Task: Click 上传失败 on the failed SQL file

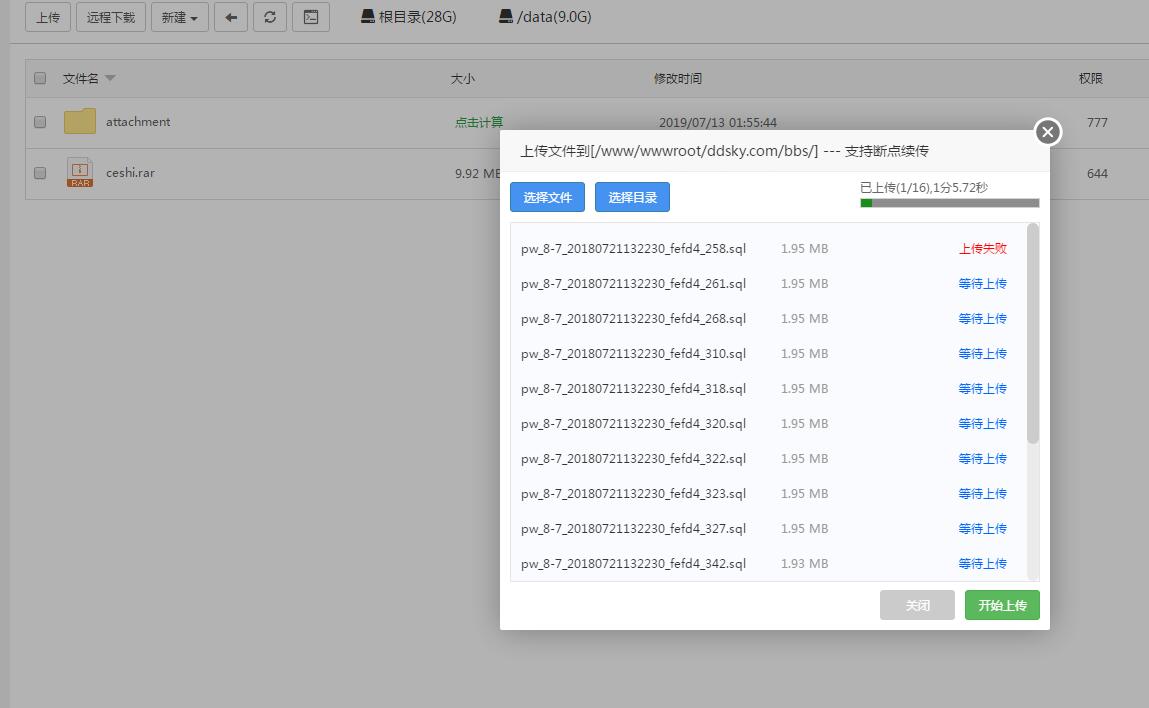Action: [982, 248]
